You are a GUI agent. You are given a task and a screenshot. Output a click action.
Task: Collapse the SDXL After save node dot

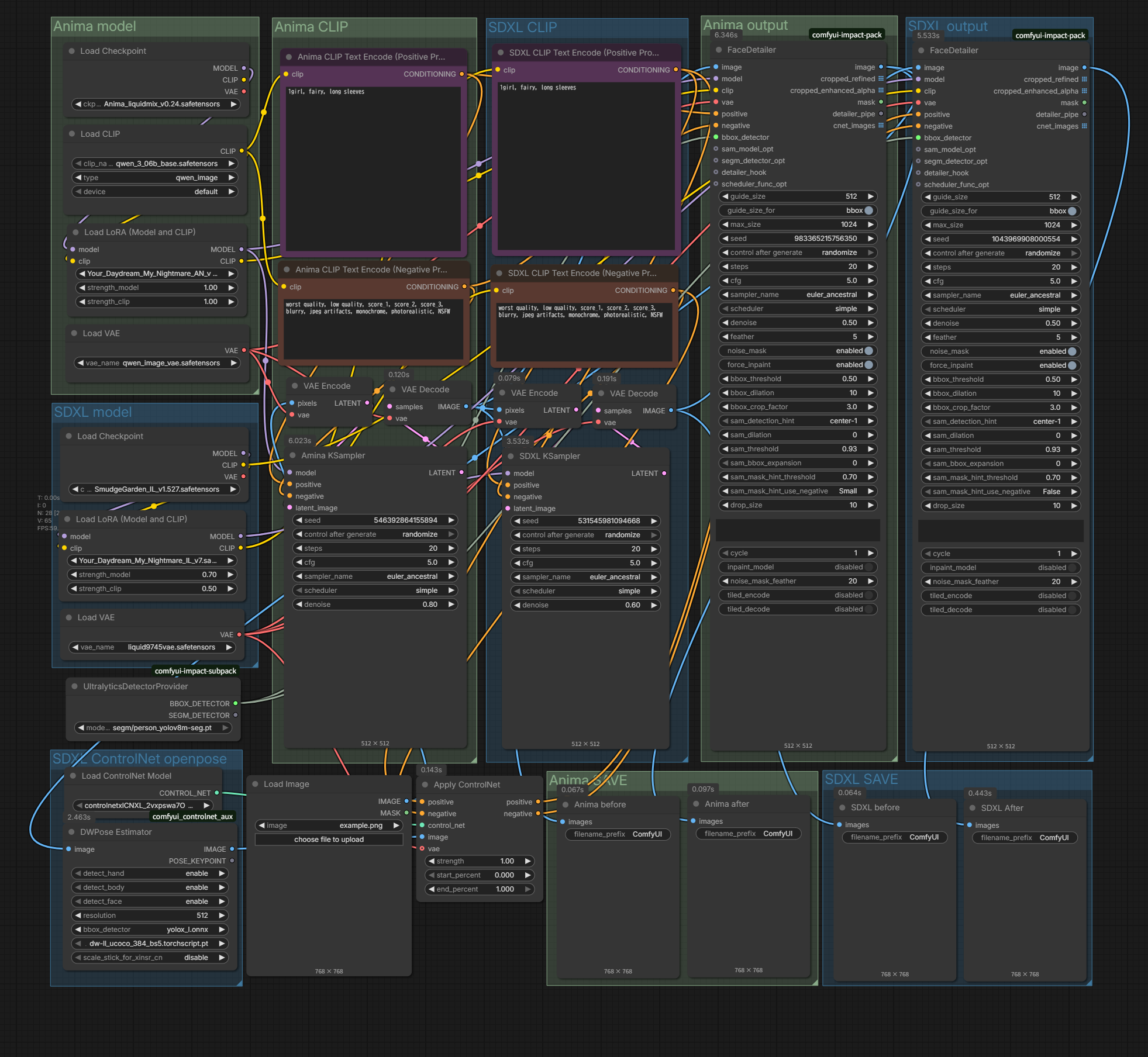[x=973, y=808]
